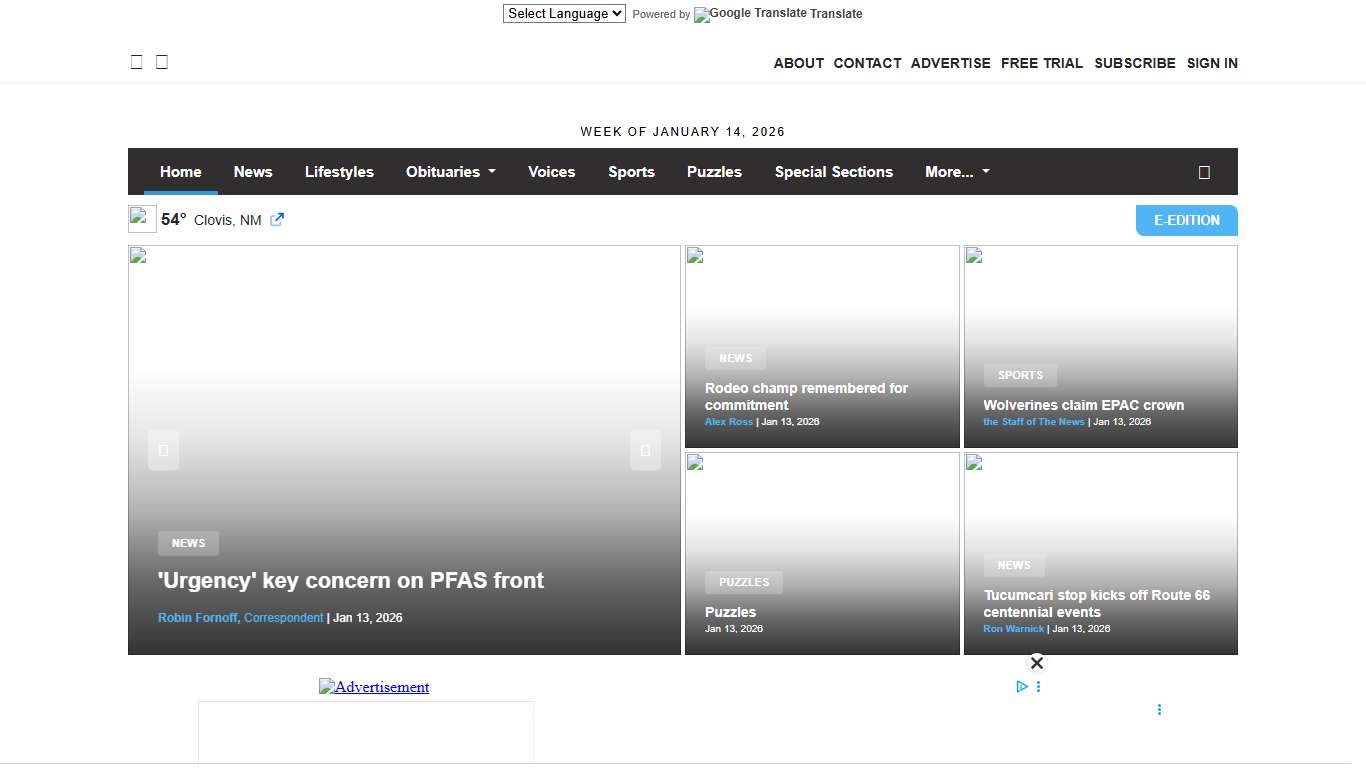Click the SUBSCRIBE link in header
Screen dimensions: 1366x768
(1134, 63)
